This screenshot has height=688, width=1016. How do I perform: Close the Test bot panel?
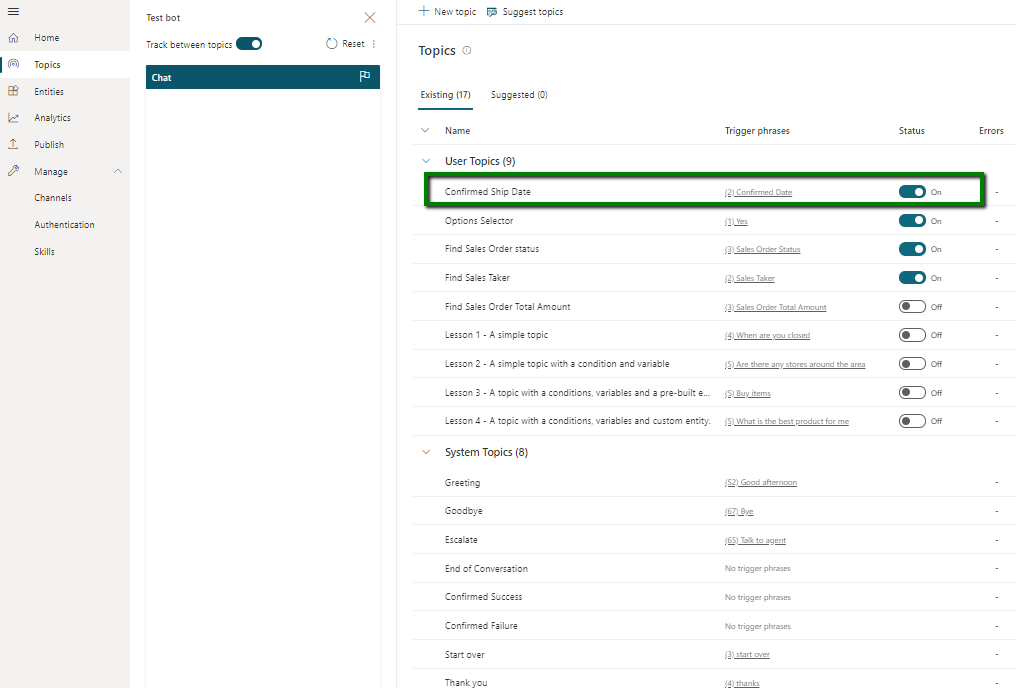(370, 18)
